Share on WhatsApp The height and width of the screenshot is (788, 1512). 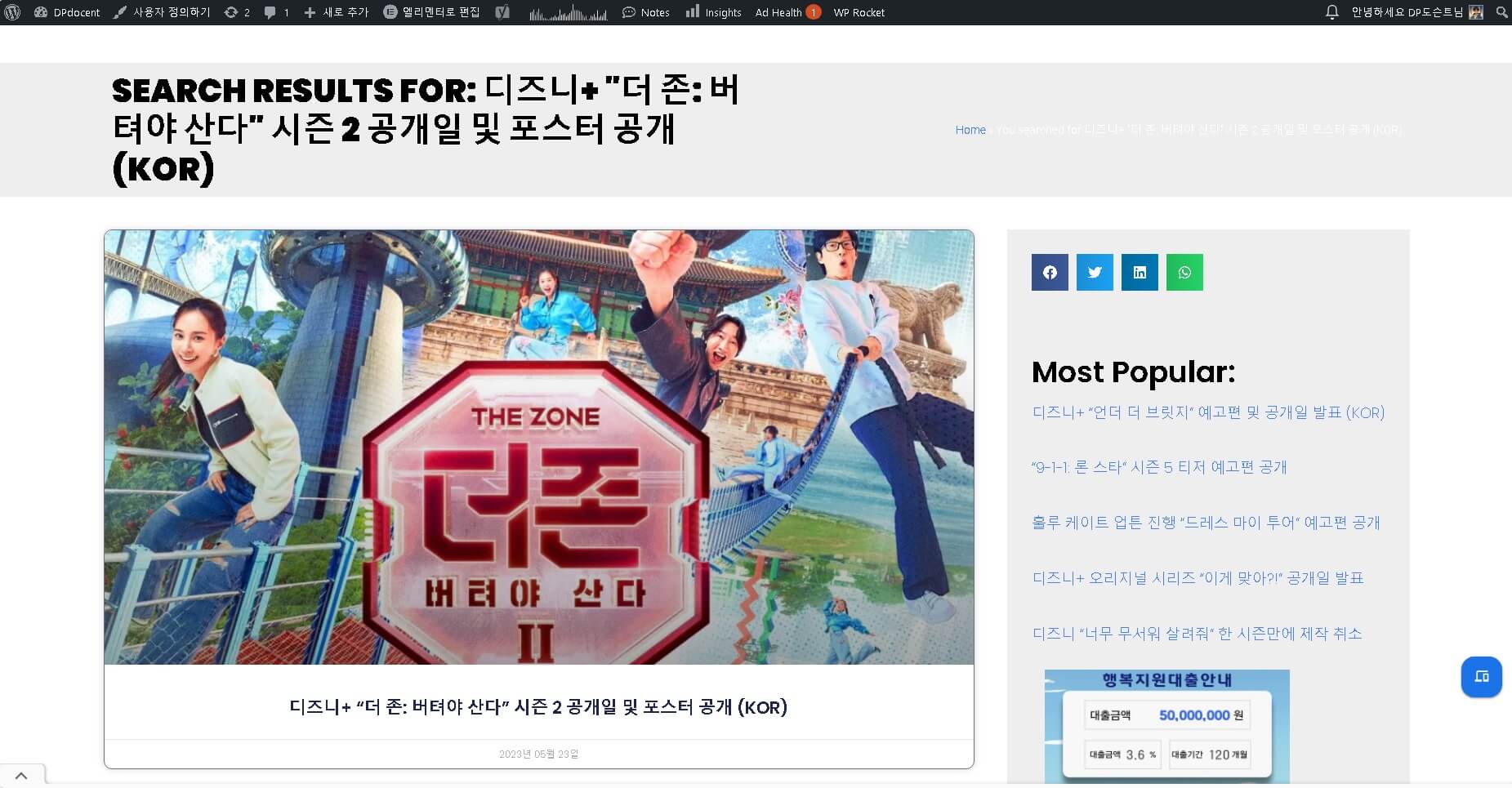pos(1184,272)
